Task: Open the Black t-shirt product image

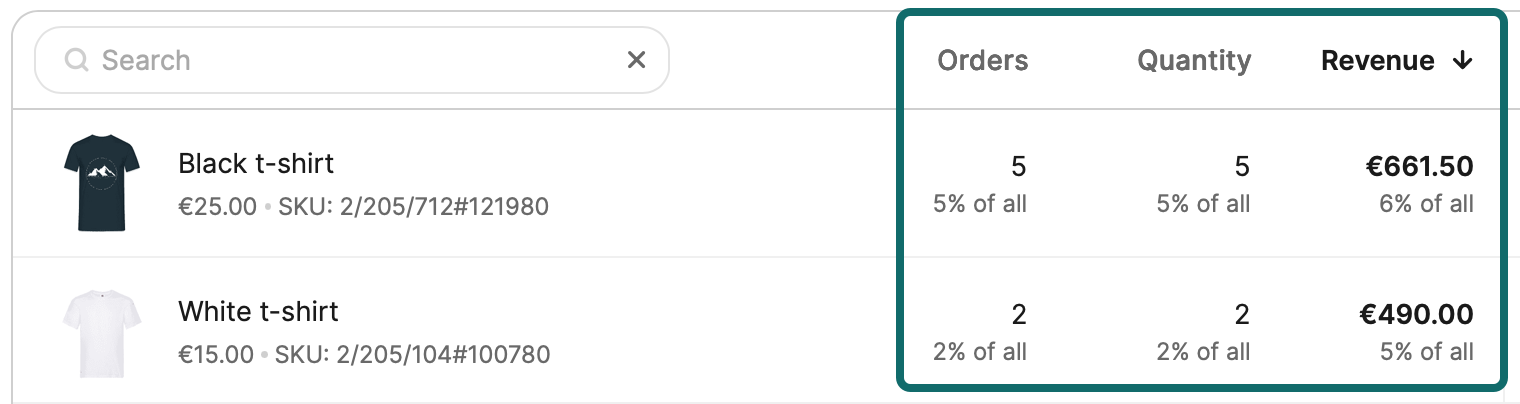Action: tap(100, 183)
